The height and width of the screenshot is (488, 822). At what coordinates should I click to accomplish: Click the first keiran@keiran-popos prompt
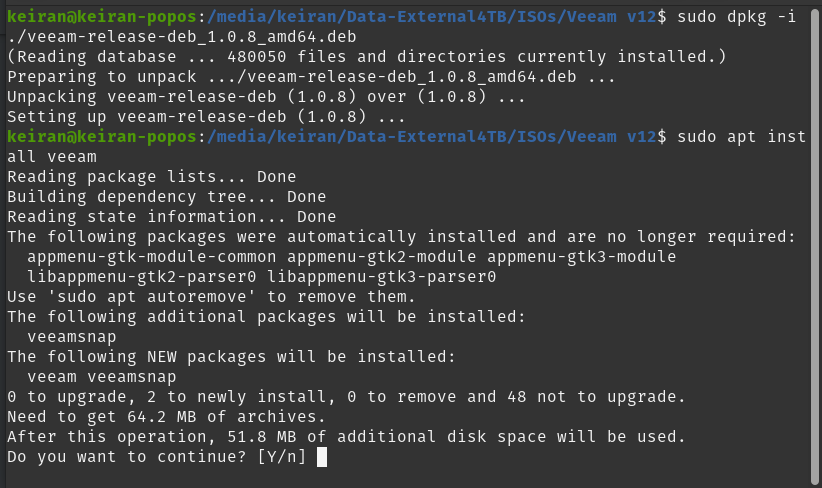click(x=102, y=17)
